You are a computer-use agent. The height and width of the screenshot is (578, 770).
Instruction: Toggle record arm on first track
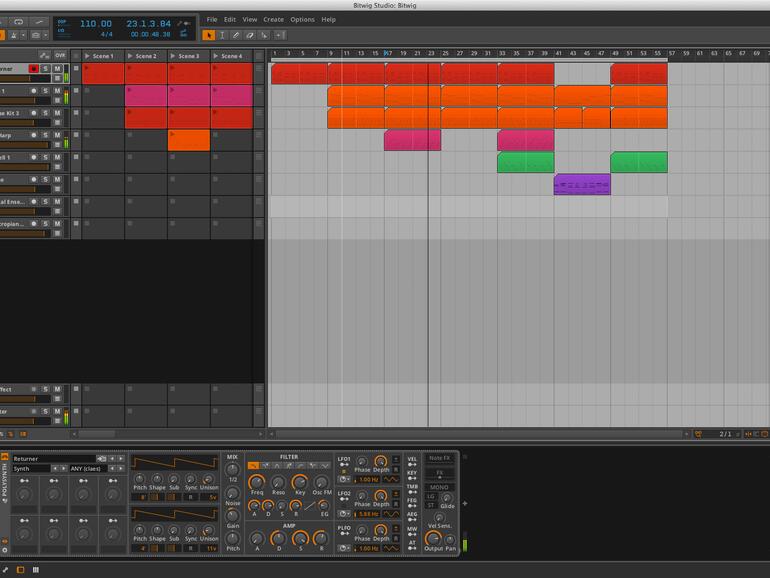[x=33, y=69]
